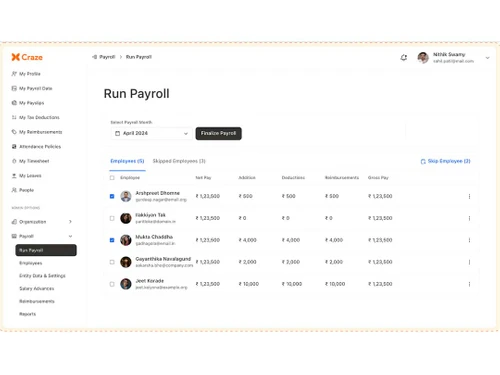
Task: Open Employees under Payroll
Action: (31, 263)
